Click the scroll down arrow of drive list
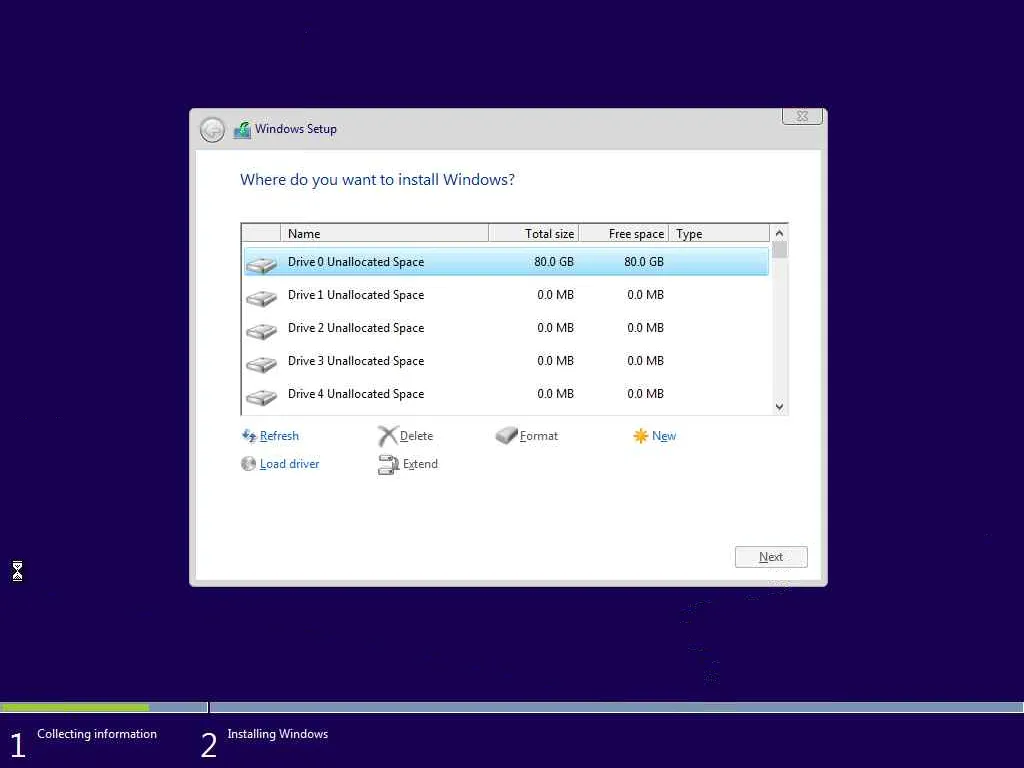Screen dimensions: 1024x768 point(779,407)
